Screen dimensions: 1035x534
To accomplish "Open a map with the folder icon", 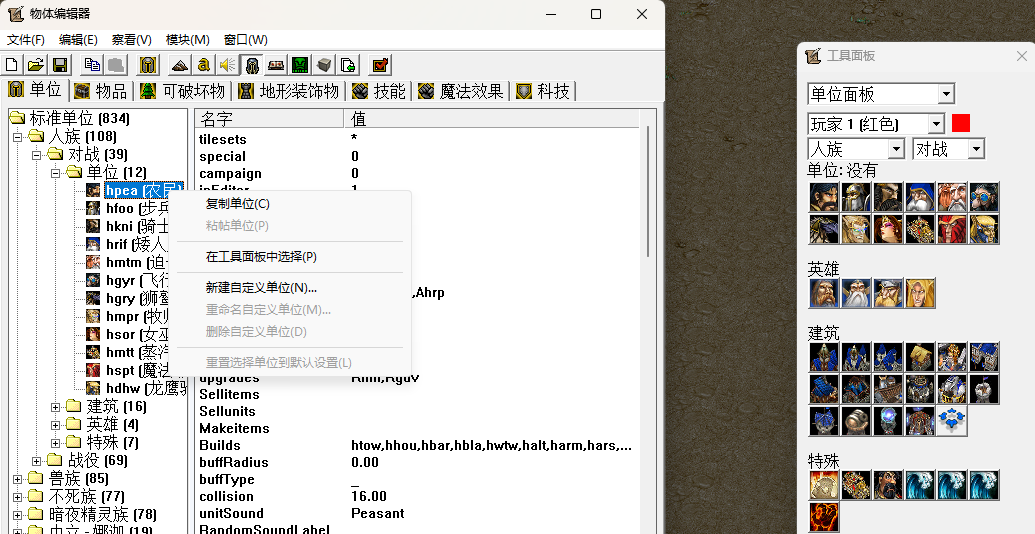I will (36, 65).
